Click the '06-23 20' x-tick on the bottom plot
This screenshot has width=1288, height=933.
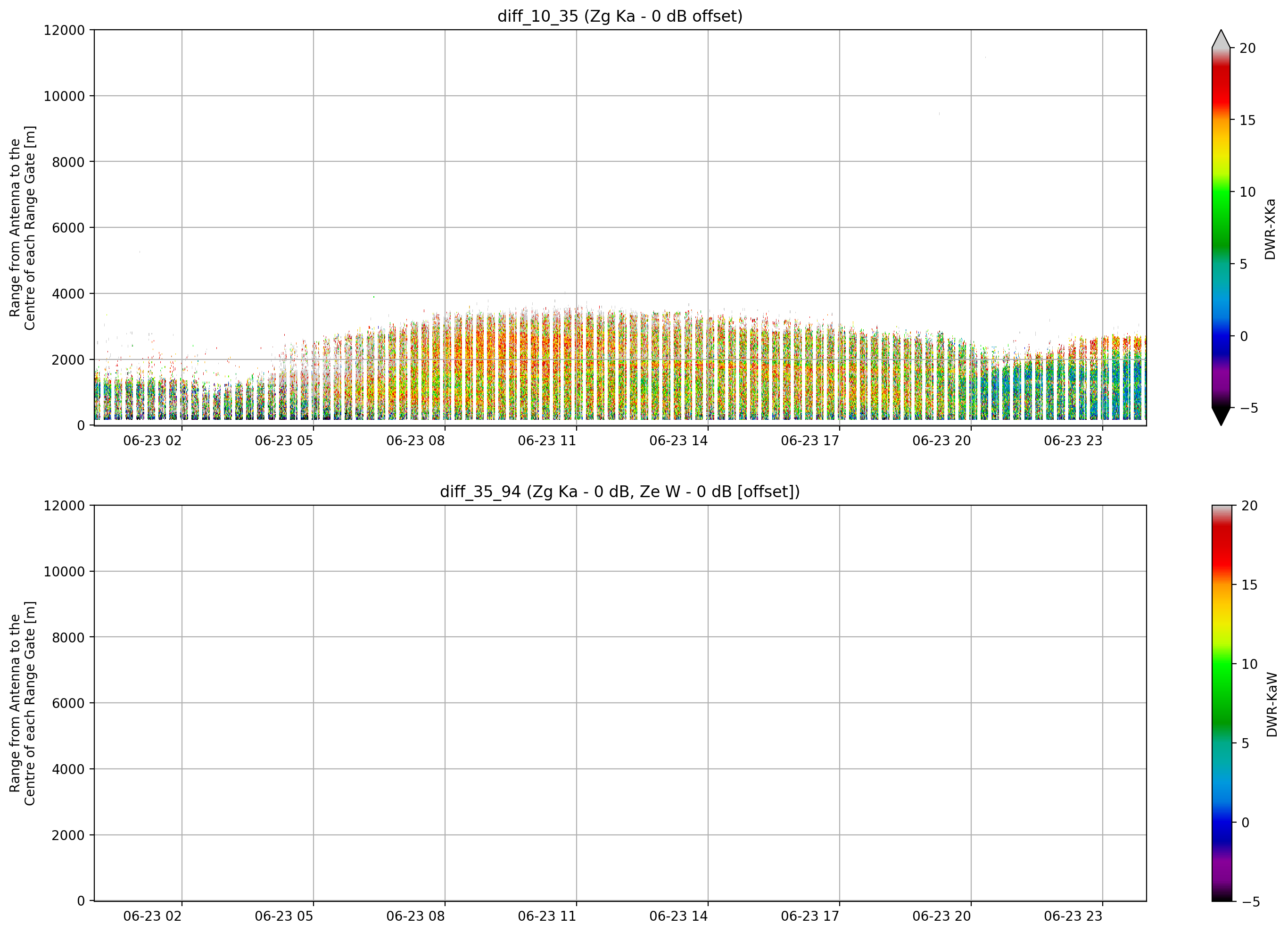941,916
